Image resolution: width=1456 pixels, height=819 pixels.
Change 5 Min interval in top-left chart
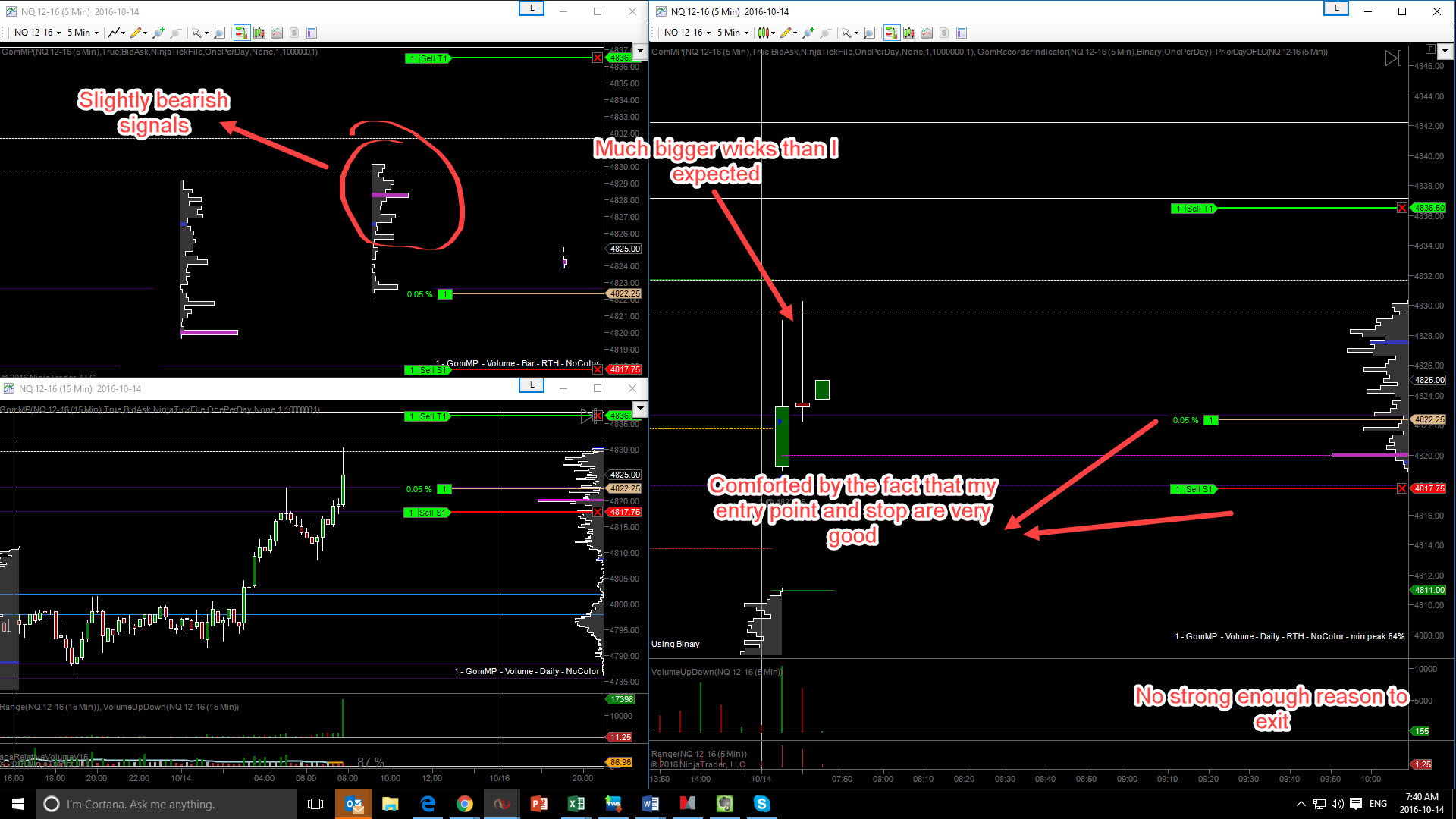coord(83,33)
